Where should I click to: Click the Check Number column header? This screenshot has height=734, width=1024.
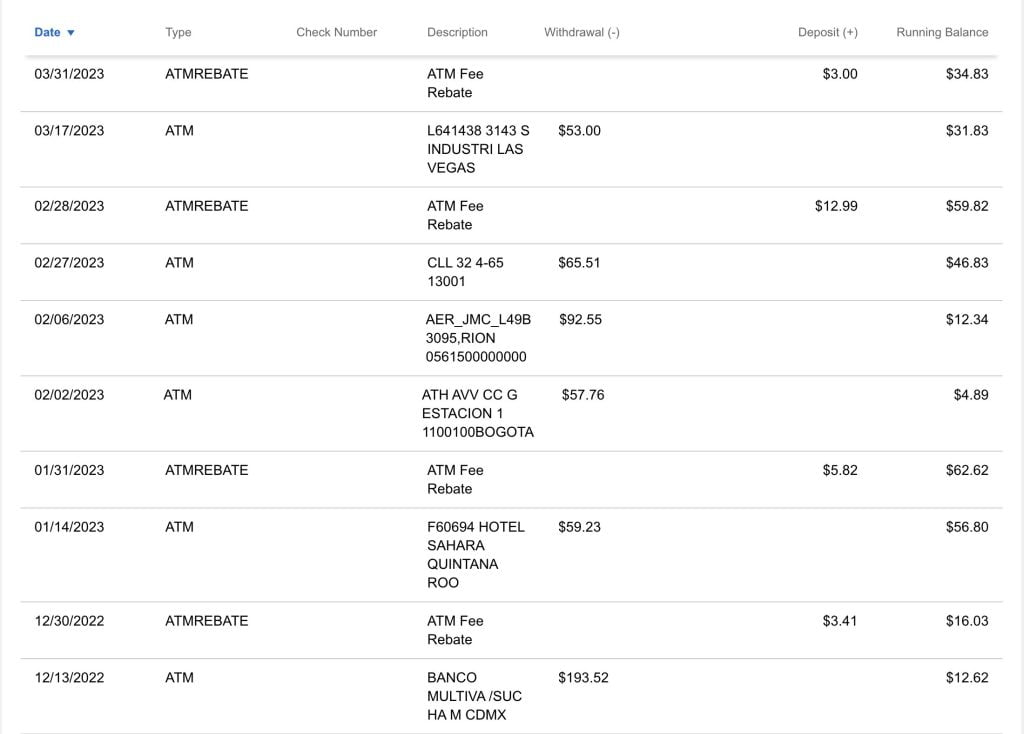[x=336, y=32]
